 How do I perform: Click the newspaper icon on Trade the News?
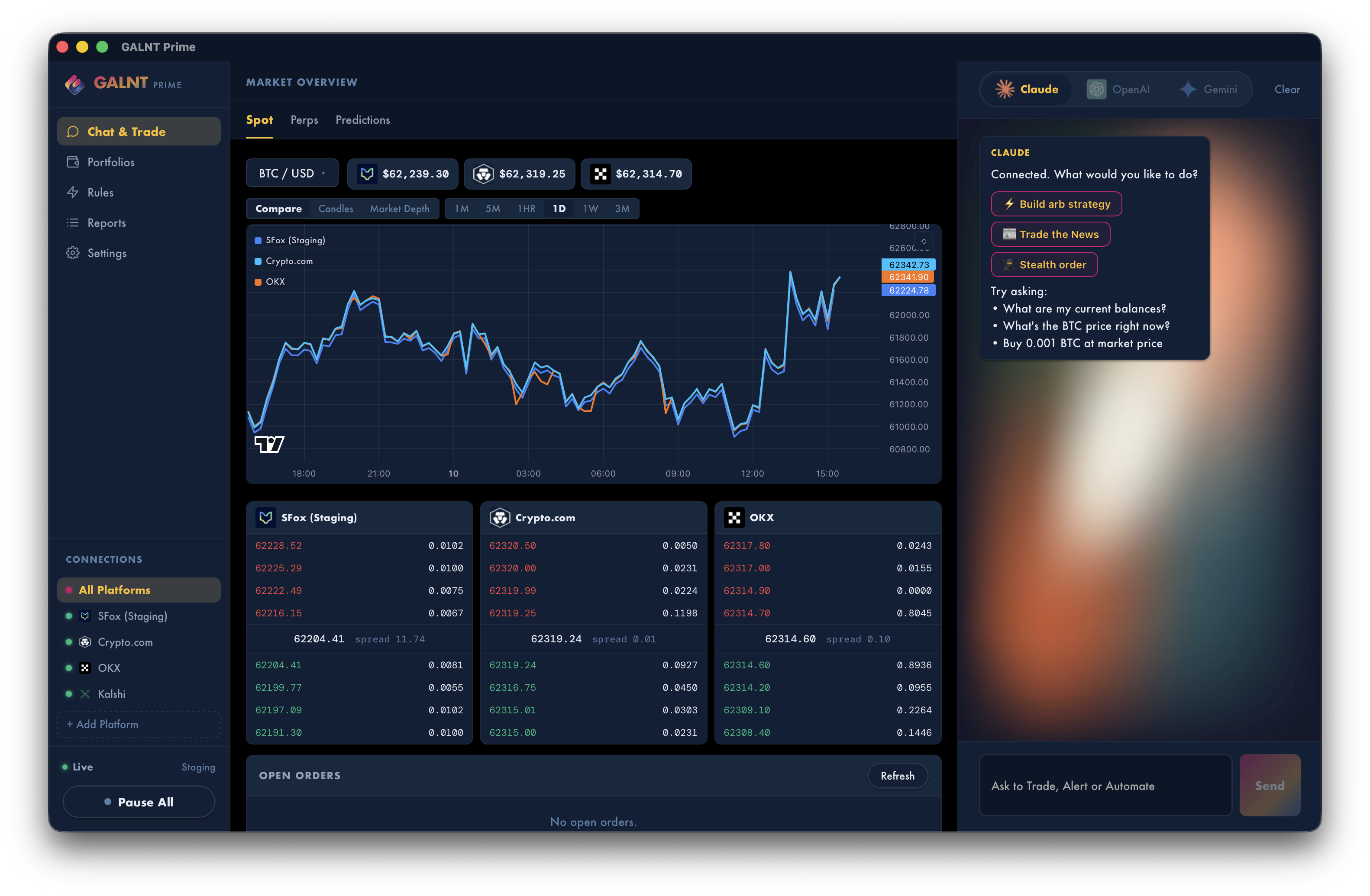click(x=1009, y=234)
